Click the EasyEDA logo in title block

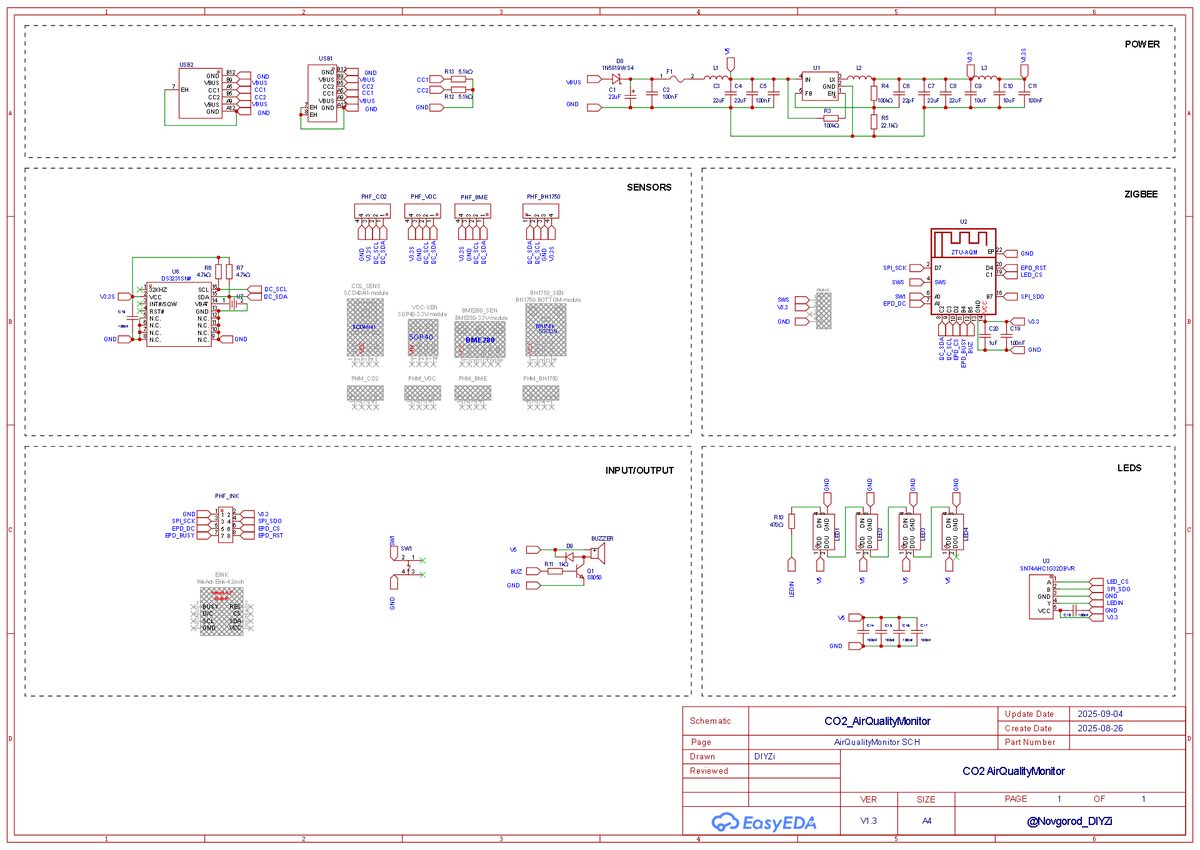764,822
